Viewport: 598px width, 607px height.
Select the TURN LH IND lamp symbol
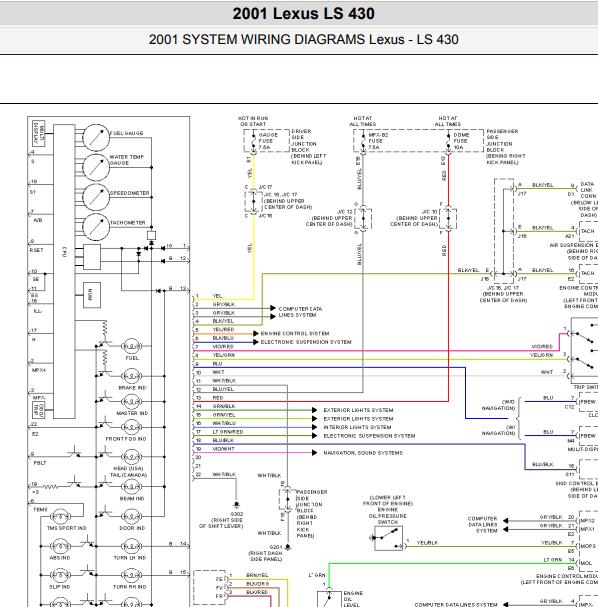(132, 546)
